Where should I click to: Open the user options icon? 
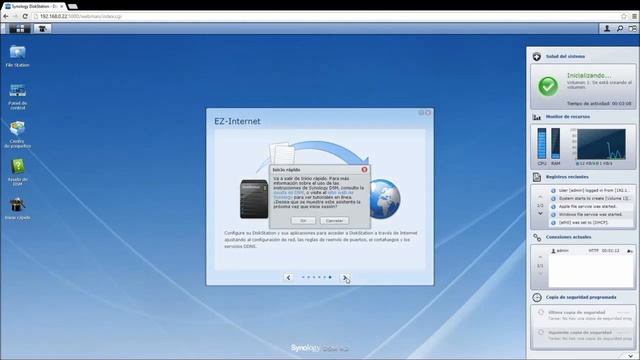coord(607,28)
